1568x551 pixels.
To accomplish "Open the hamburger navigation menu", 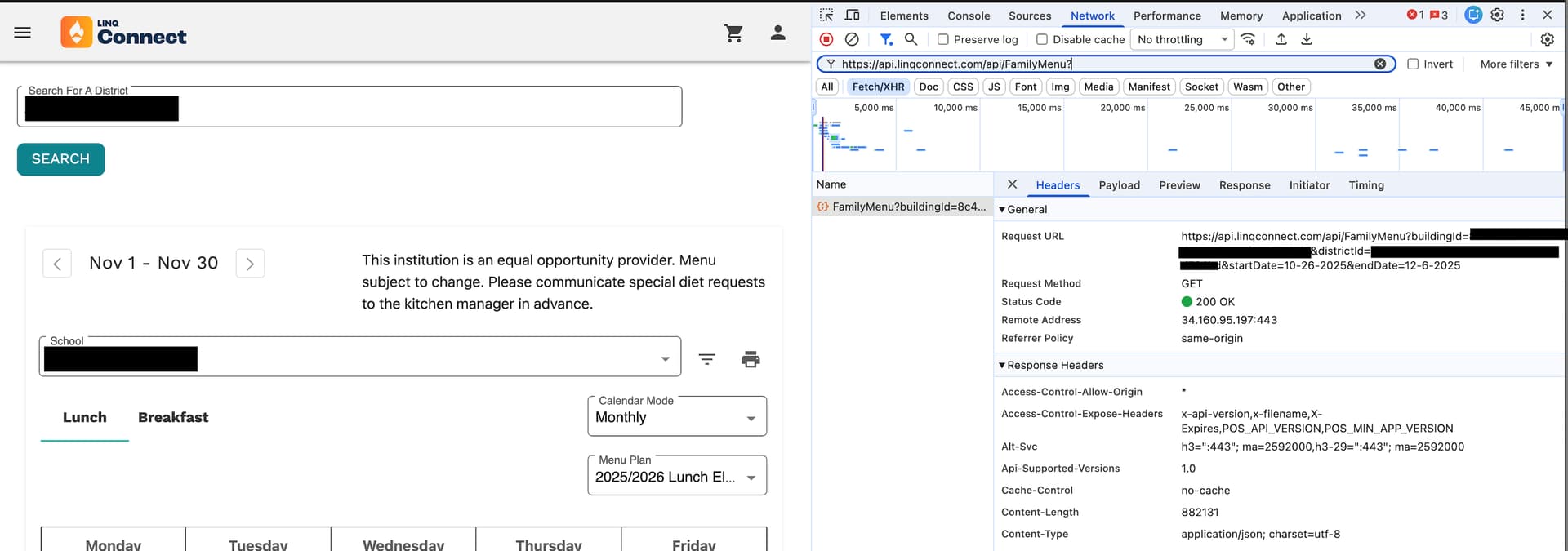I will 23,33.
